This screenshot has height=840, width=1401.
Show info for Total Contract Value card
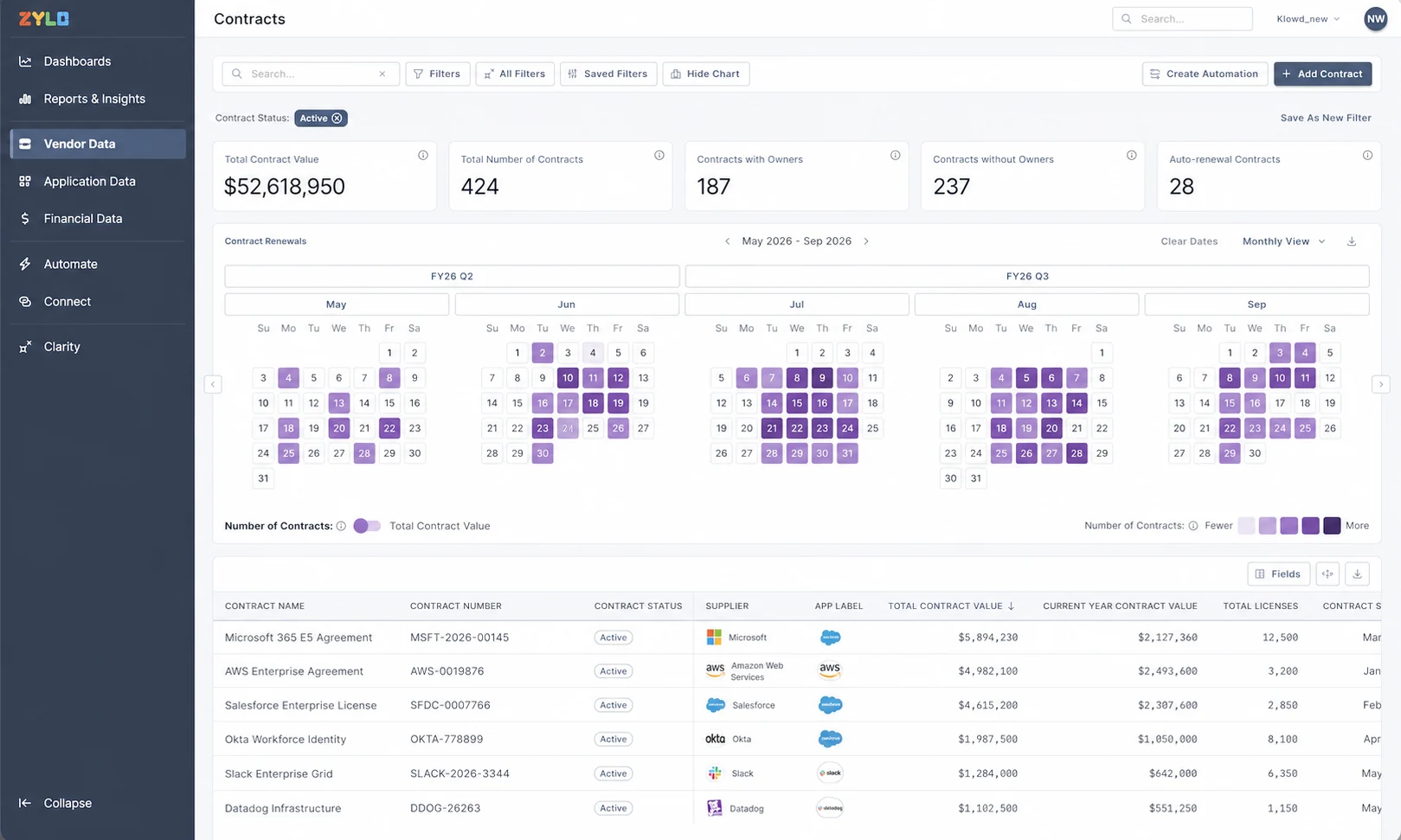[423, 156]
